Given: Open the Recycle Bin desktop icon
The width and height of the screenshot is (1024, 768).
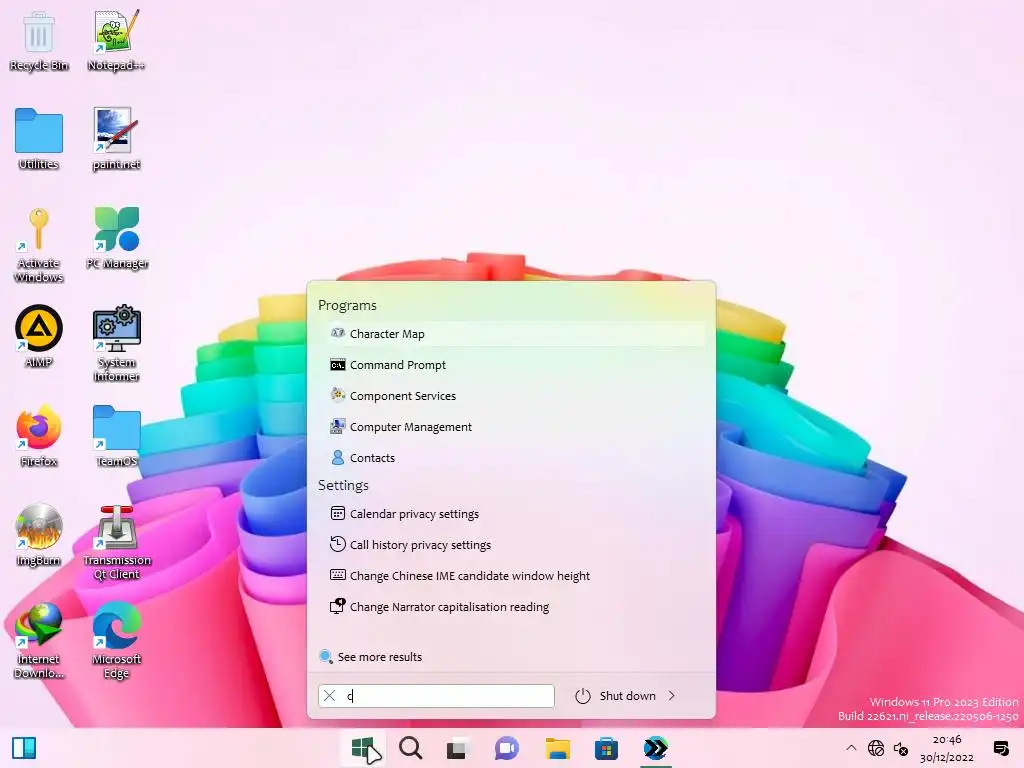Looking at the screenshot, I should point(39,40).
